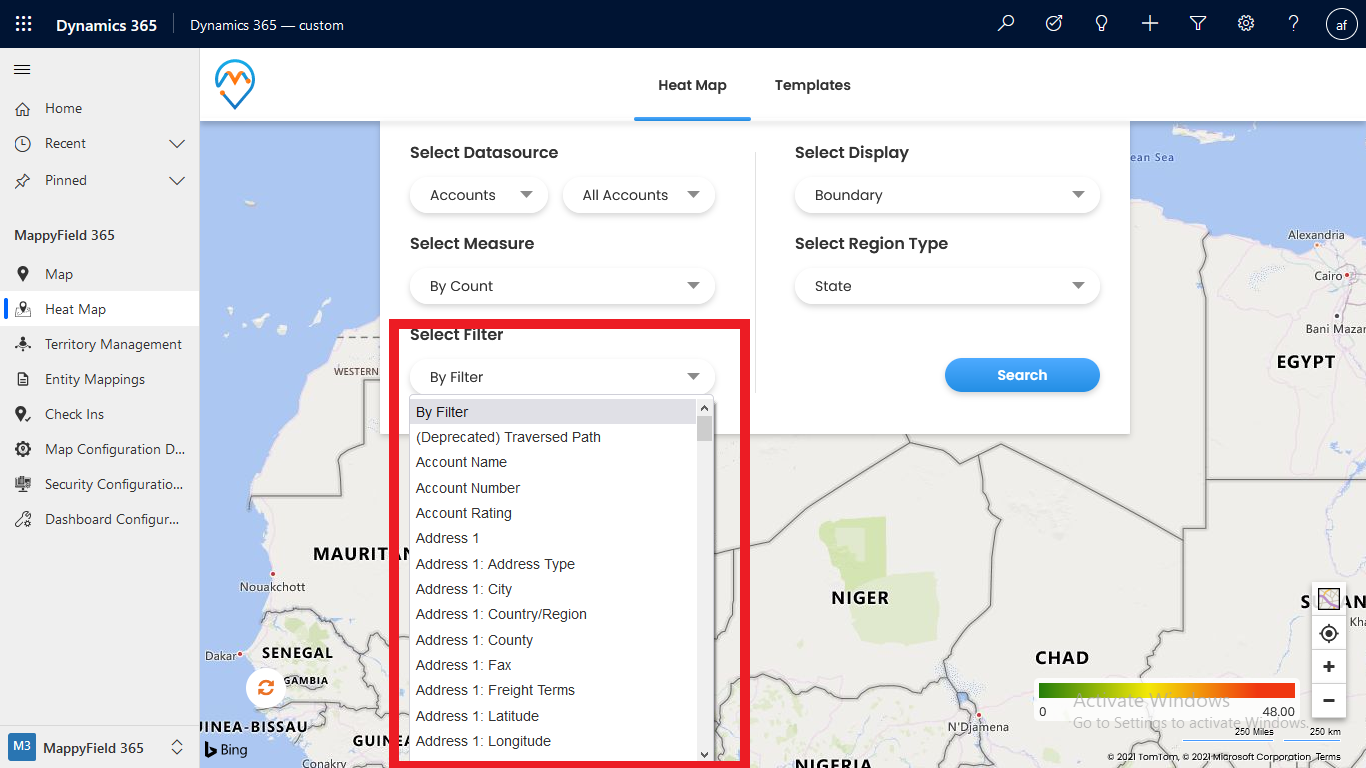The height and width of the screenshot is (768, 1366).
Task: Click the filter list scrollbar up arrow
Action: (704, 408)
